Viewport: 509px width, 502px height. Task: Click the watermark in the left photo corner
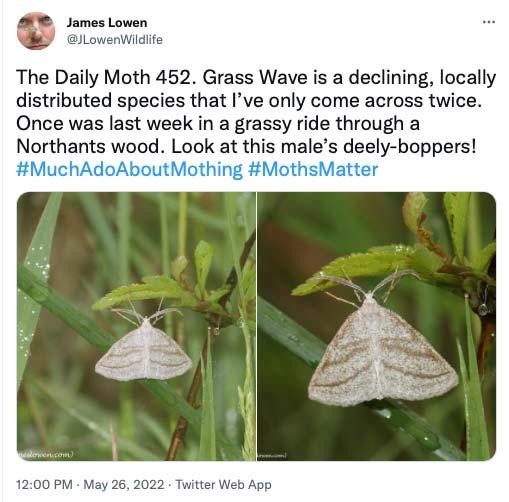coord(45,454)
